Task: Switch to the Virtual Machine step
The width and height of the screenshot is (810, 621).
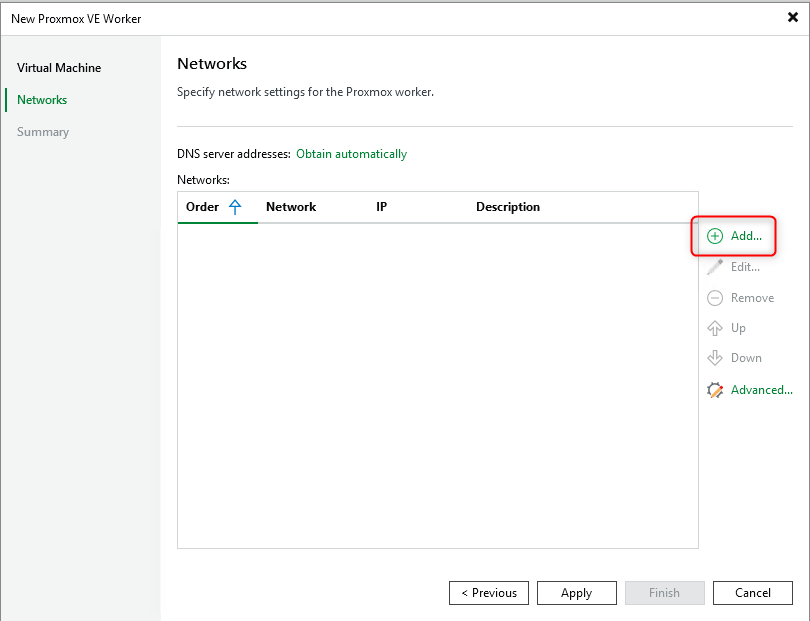Action: tap(59, 67)
